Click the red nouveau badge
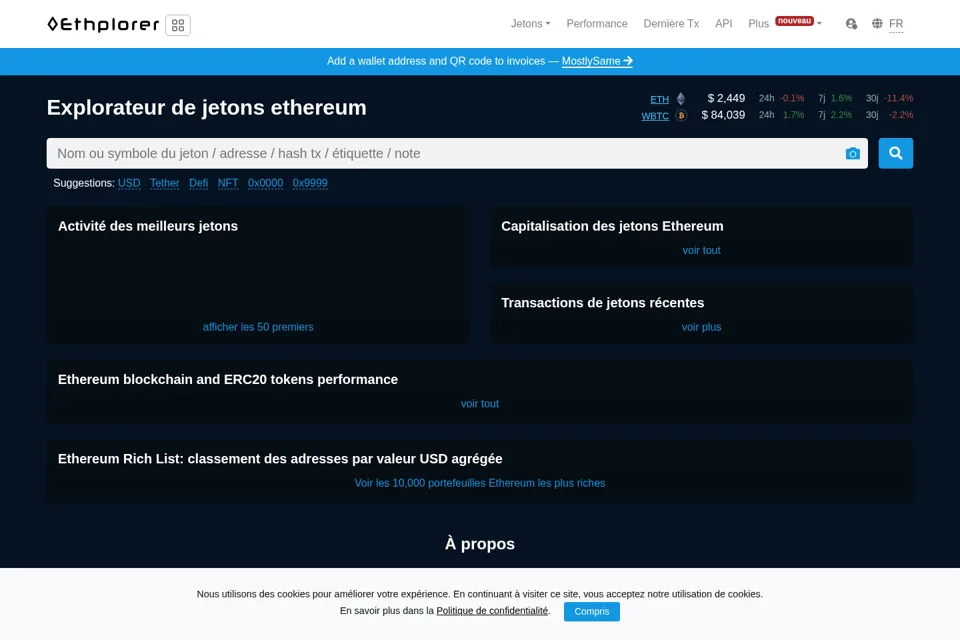Viewport: 960px width, 640px height. coord(794,21)
